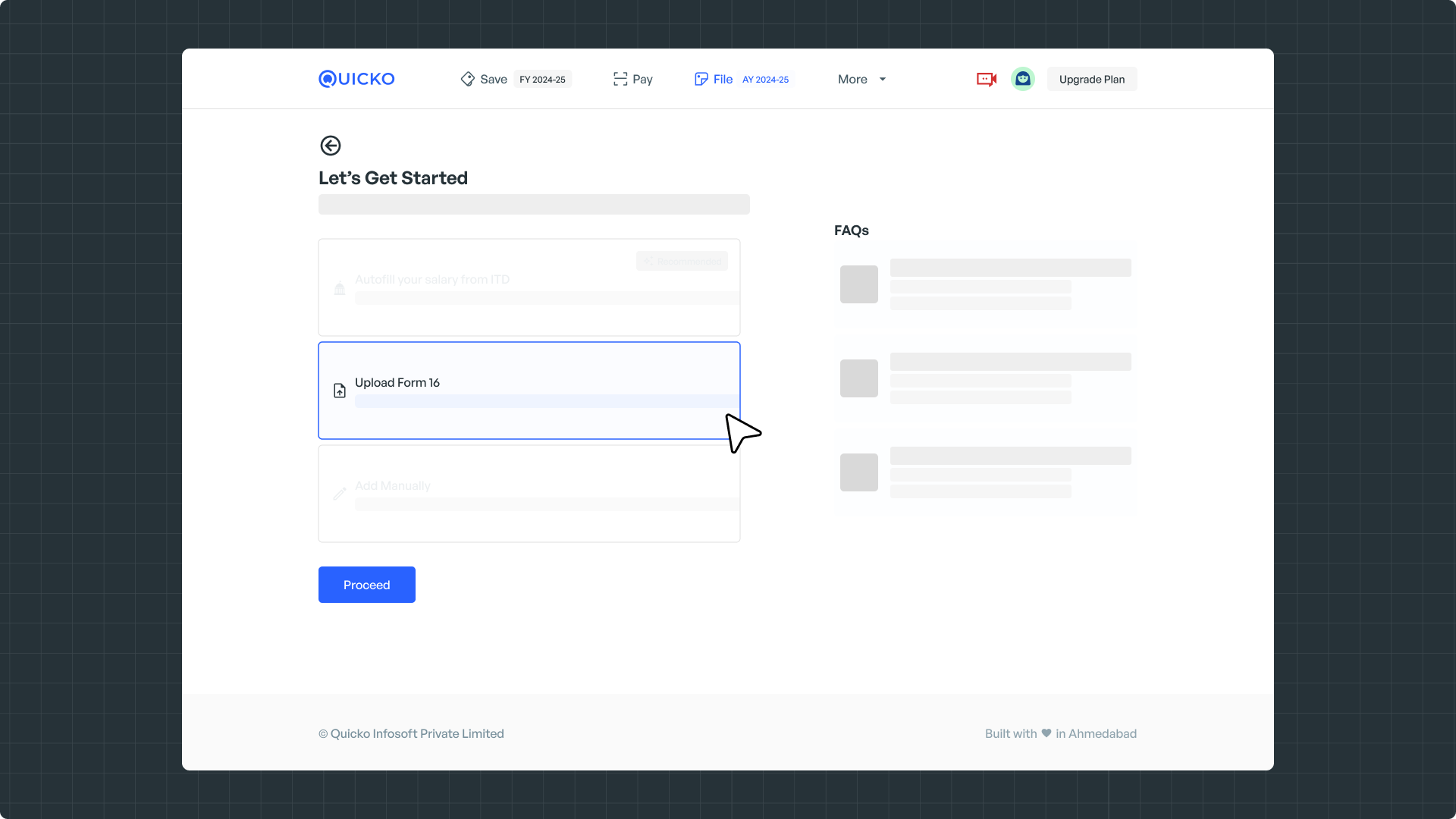
Task: Click the Upload Form 16 file icon
Action: (340, 391)
